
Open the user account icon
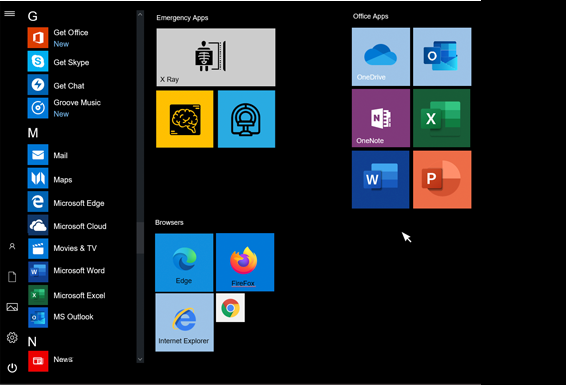pyautogui.click(x=12, y=246)
